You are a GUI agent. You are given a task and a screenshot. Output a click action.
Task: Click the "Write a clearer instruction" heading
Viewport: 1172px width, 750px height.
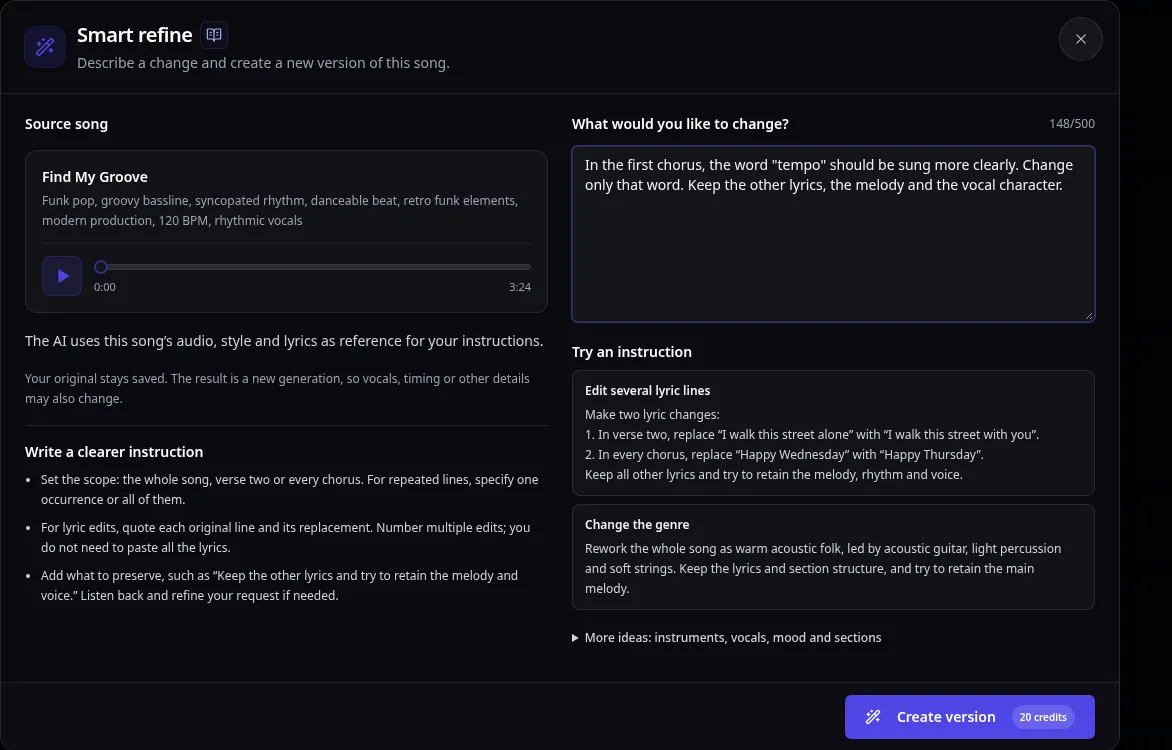point(114,452)
